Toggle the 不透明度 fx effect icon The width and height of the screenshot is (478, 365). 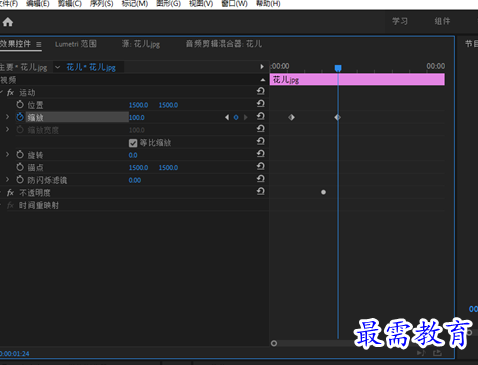click(x=10, y=193)
